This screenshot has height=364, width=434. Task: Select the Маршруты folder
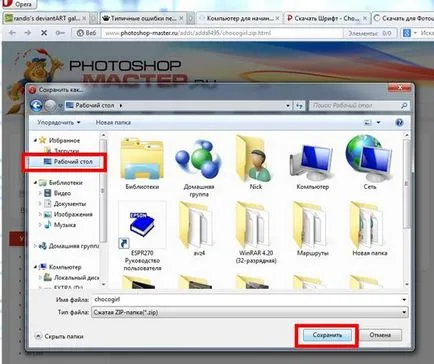pos(312,229)
